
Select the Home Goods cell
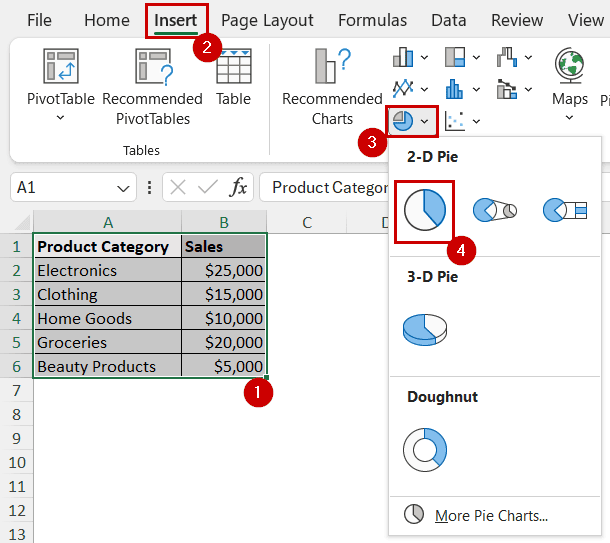coord(108,319)
